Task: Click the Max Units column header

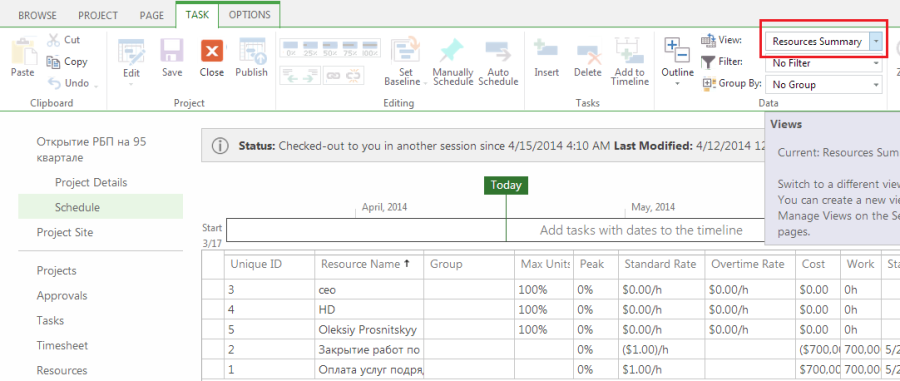Action: tap(545, 264)
